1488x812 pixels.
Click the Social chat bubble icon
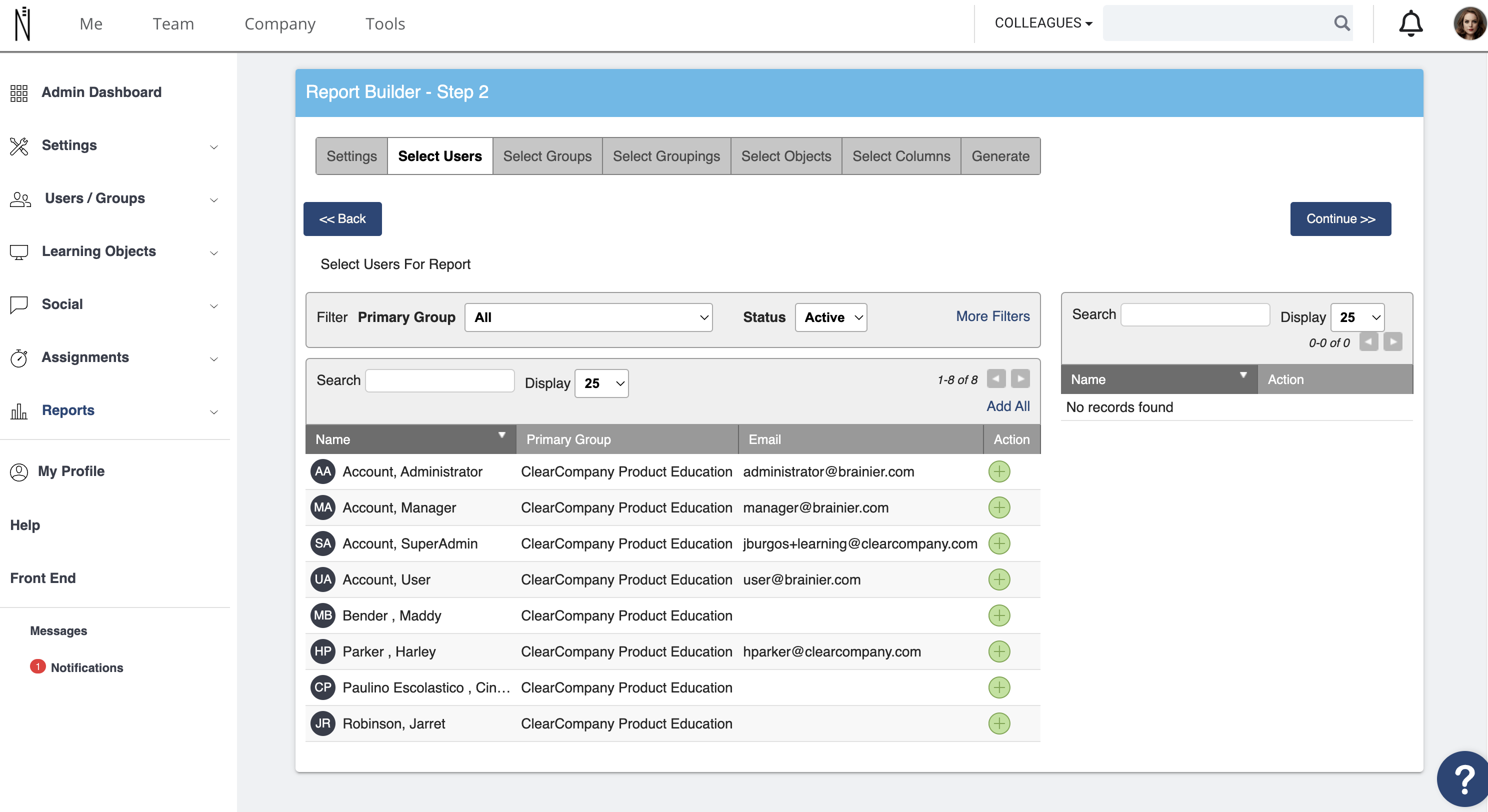tap(19, 305)
